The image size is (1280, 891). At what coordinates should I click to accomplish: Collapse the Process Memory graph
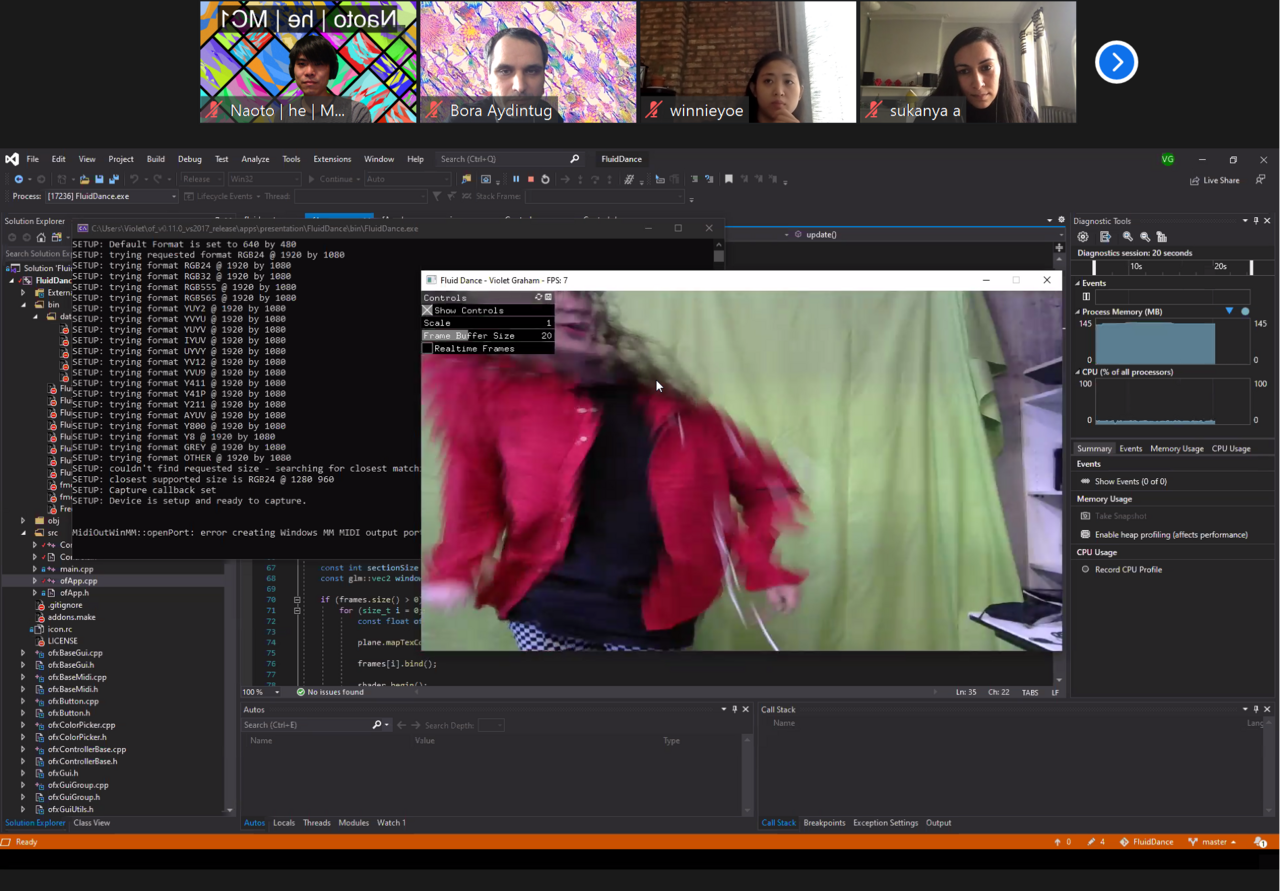pyautogui.click(x=1079, y=312)
